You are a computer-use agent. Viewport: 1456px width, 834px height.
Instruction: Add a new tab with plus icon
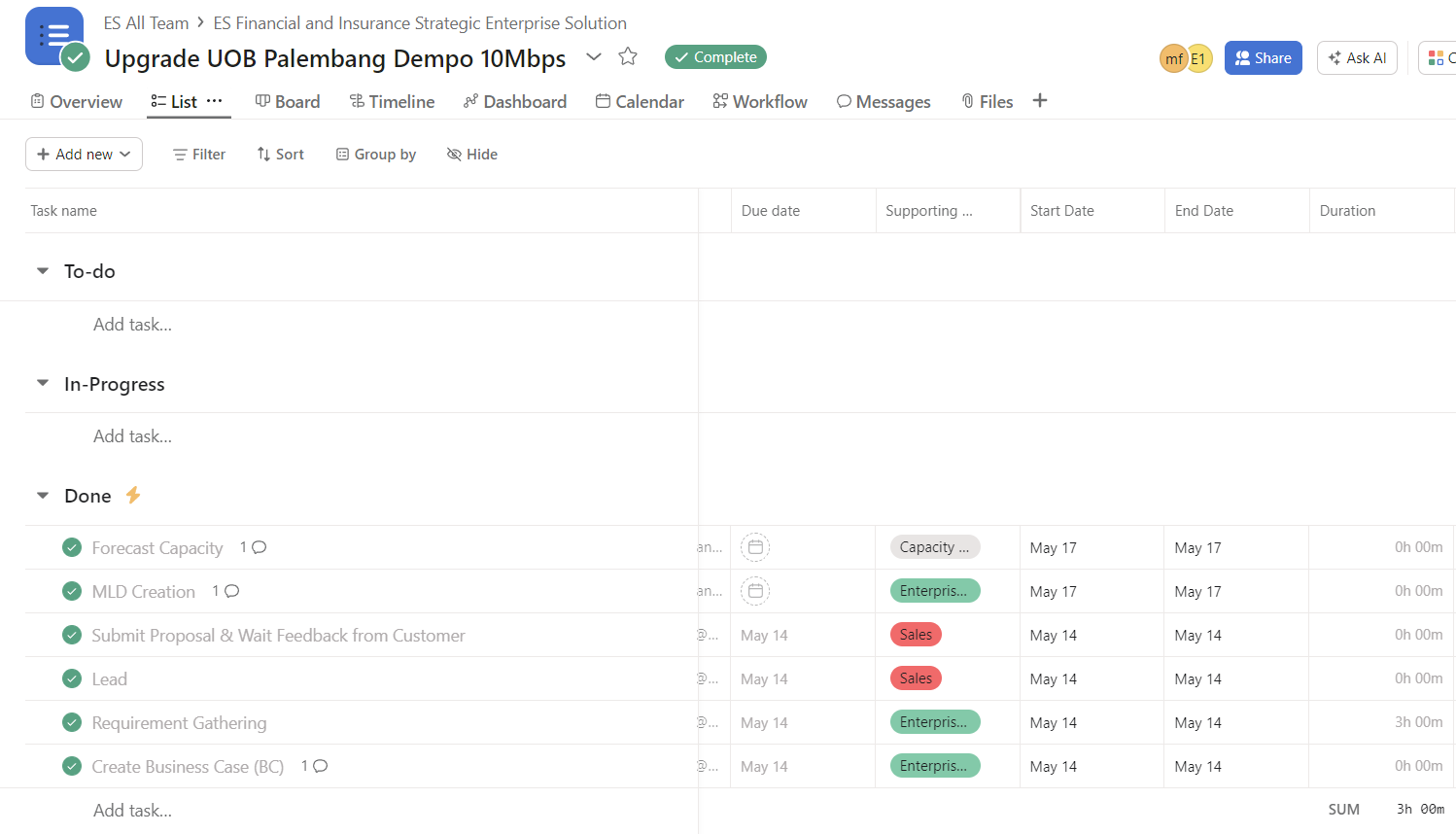point(1040,101)
